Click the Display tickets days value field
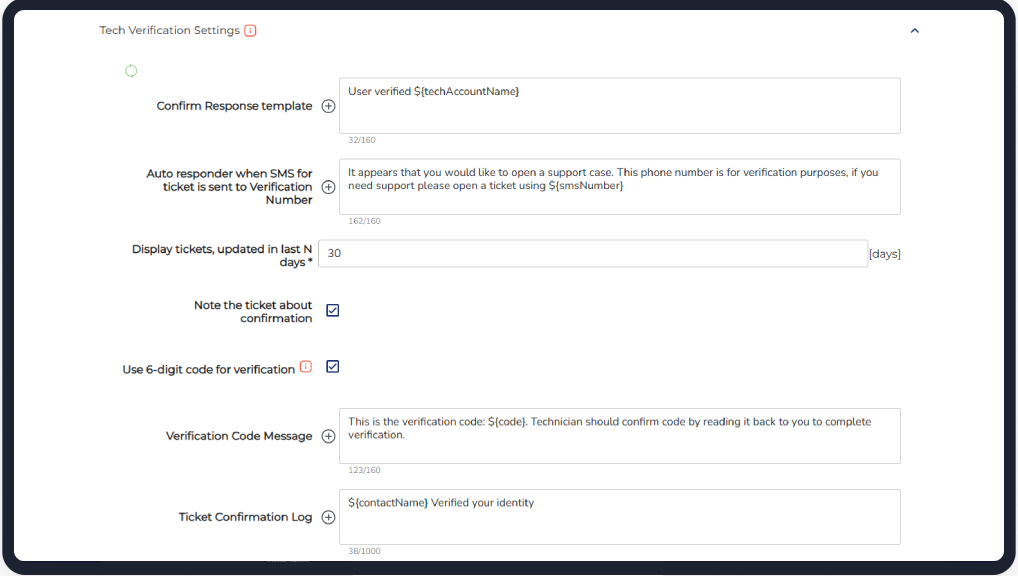 tap(593, 253)
